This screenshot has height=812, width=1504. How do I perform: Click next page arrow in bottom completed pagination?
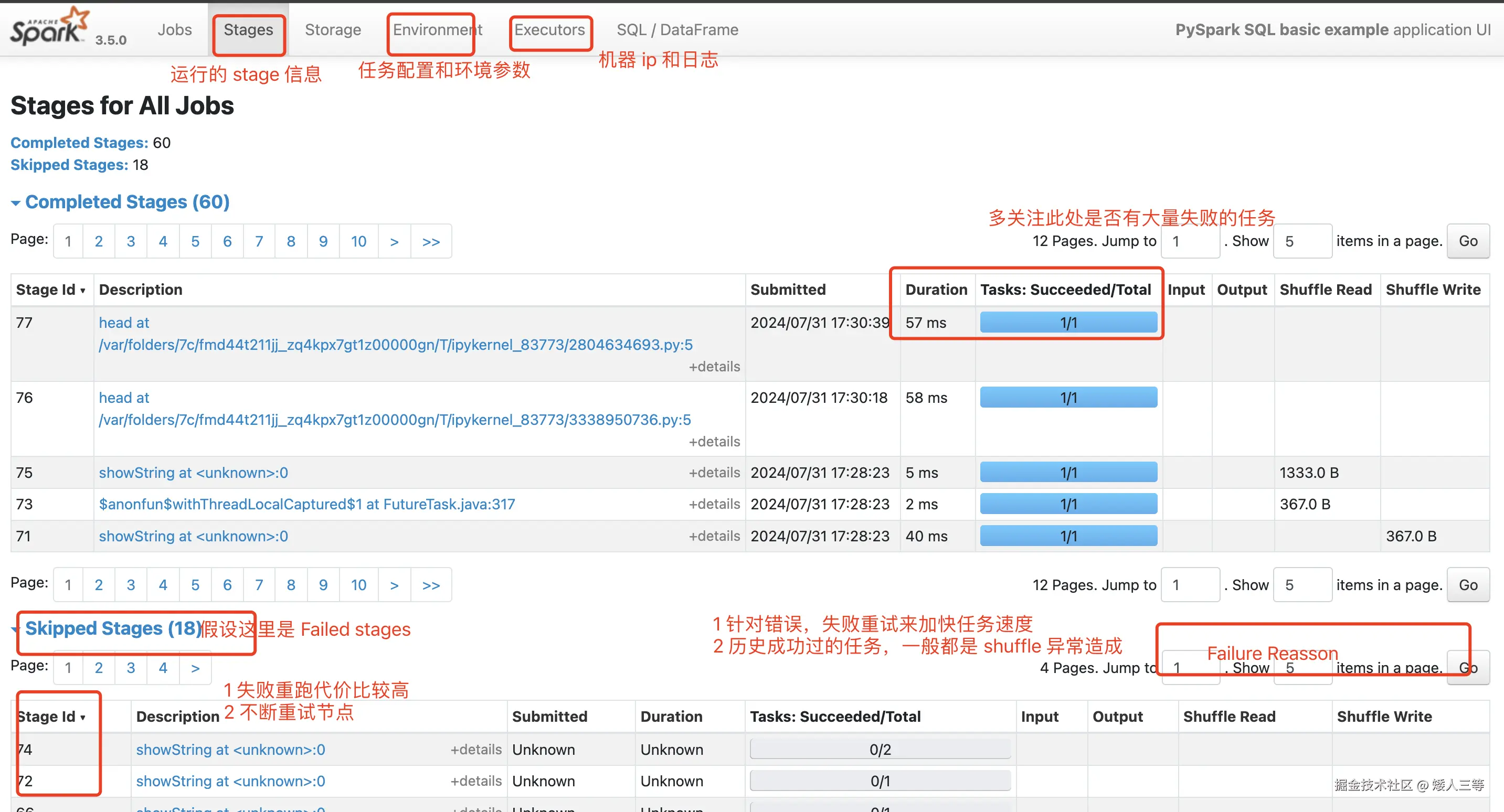(x=394, y=585)
